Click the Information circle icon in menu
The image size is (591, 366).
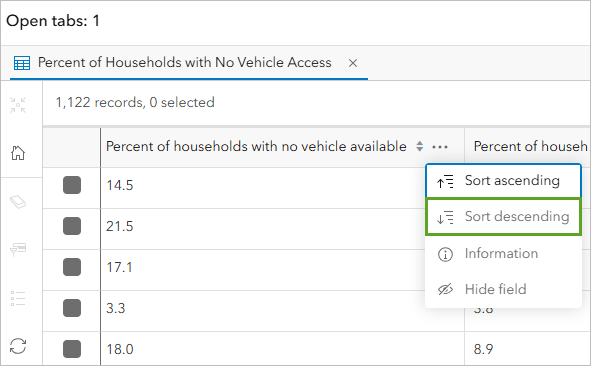(x=445, y=254)
